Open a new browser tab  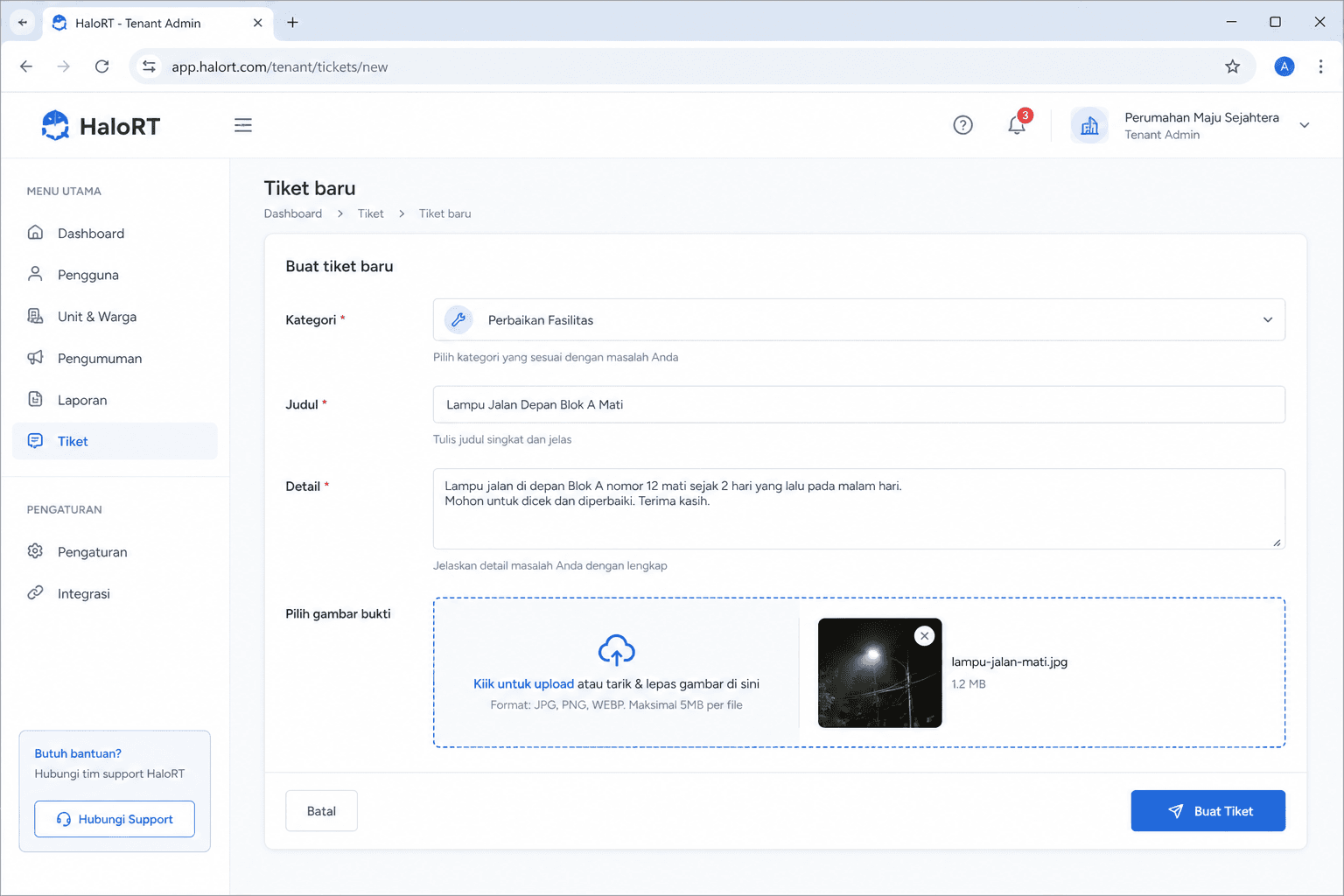[293, 23]
